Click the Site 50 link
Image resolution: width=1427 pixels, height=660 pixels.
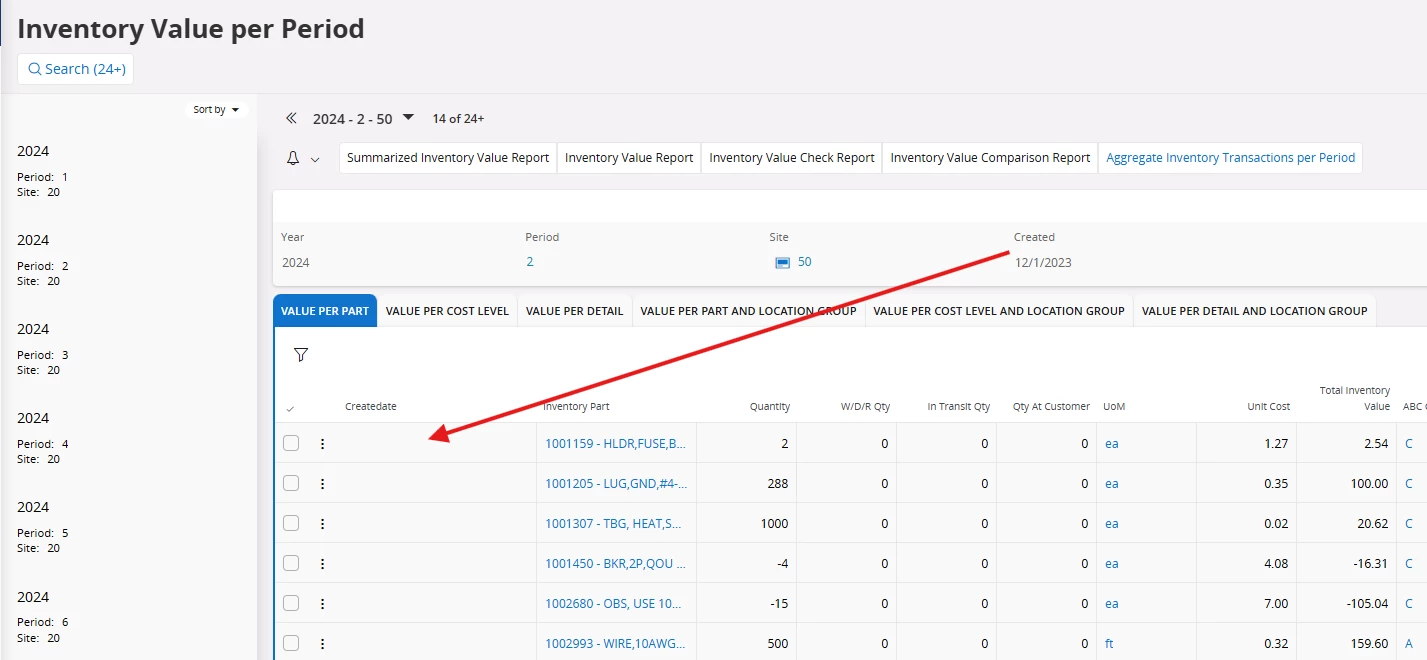[805, 262]
